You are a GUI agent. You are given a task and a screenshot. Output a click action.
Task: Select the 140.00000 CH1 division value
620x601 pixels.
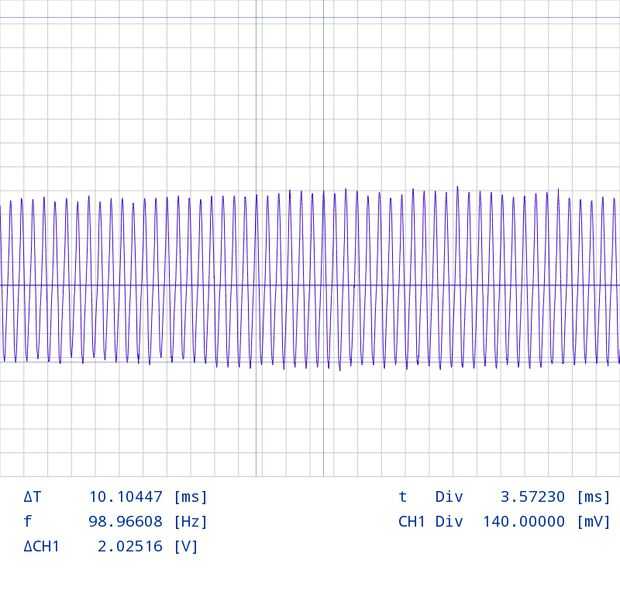(x=524, y=522)
